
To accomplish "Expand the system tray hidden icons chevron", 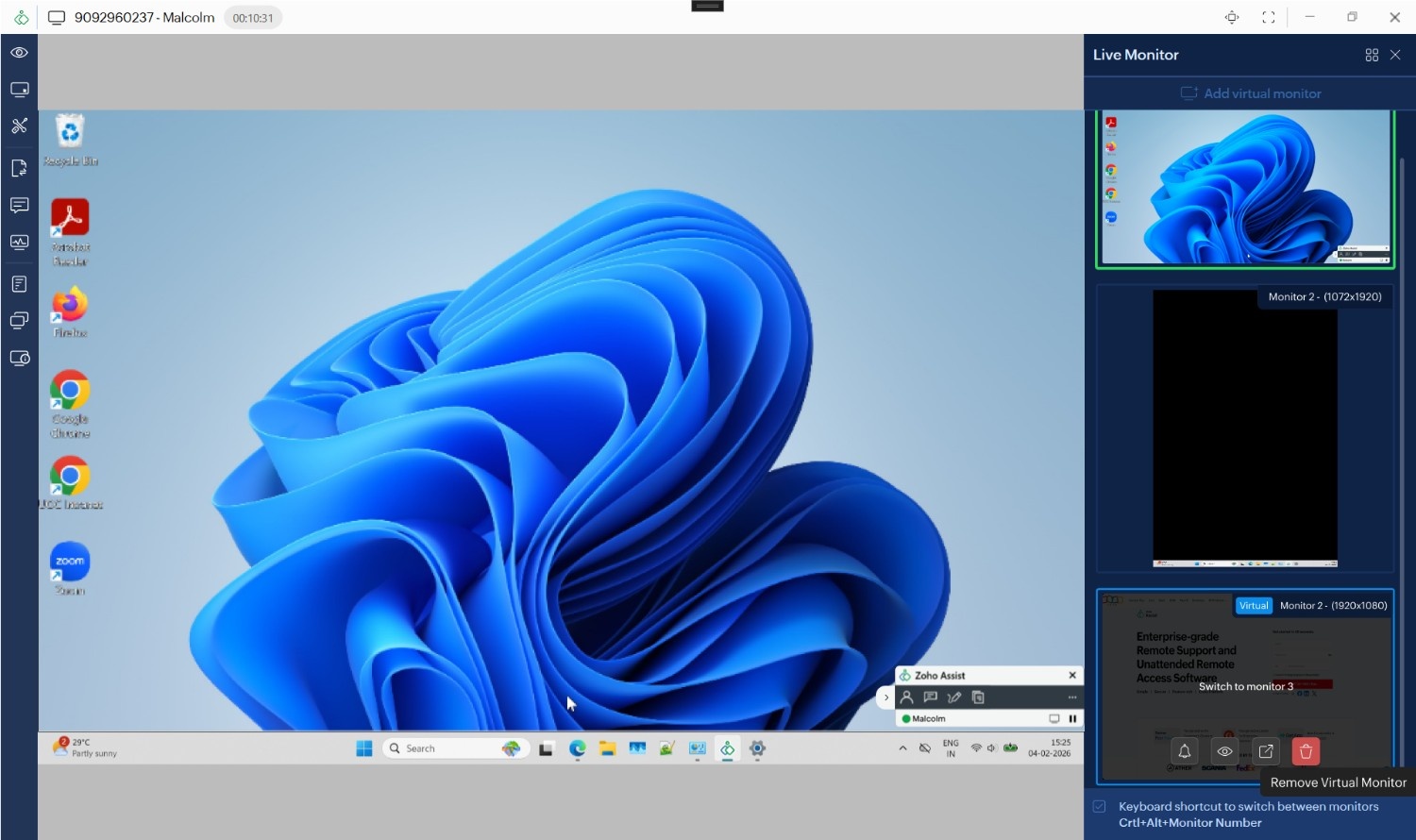I will pos(902,748).
